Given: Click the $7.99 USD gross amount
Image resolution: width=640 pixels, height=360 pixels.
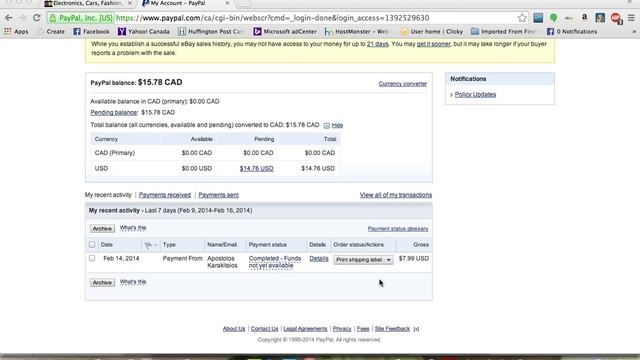Looking at the screenshot, I should [414, 258].
